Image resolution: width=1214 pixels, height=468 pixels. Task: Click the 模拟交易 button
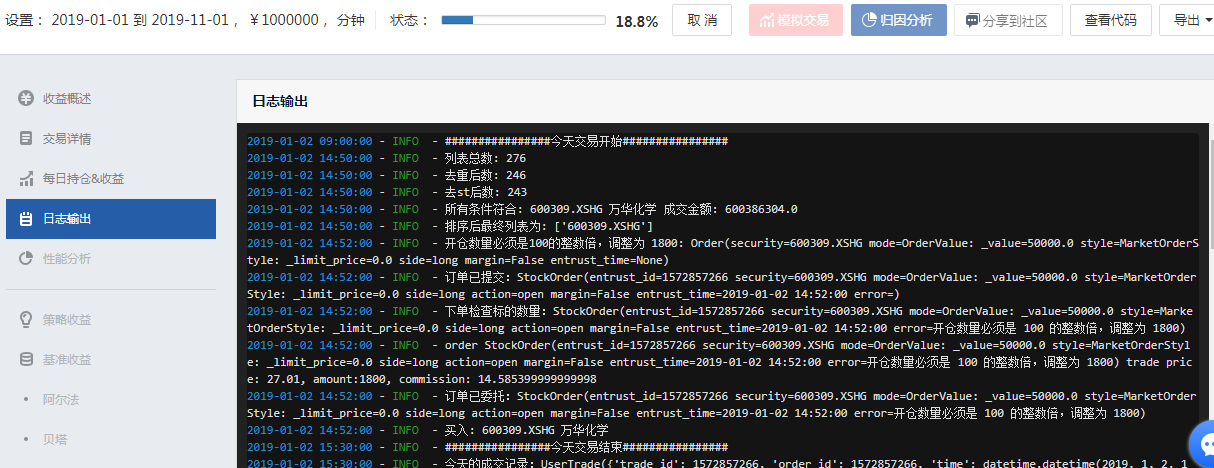(x=795, y=20)
